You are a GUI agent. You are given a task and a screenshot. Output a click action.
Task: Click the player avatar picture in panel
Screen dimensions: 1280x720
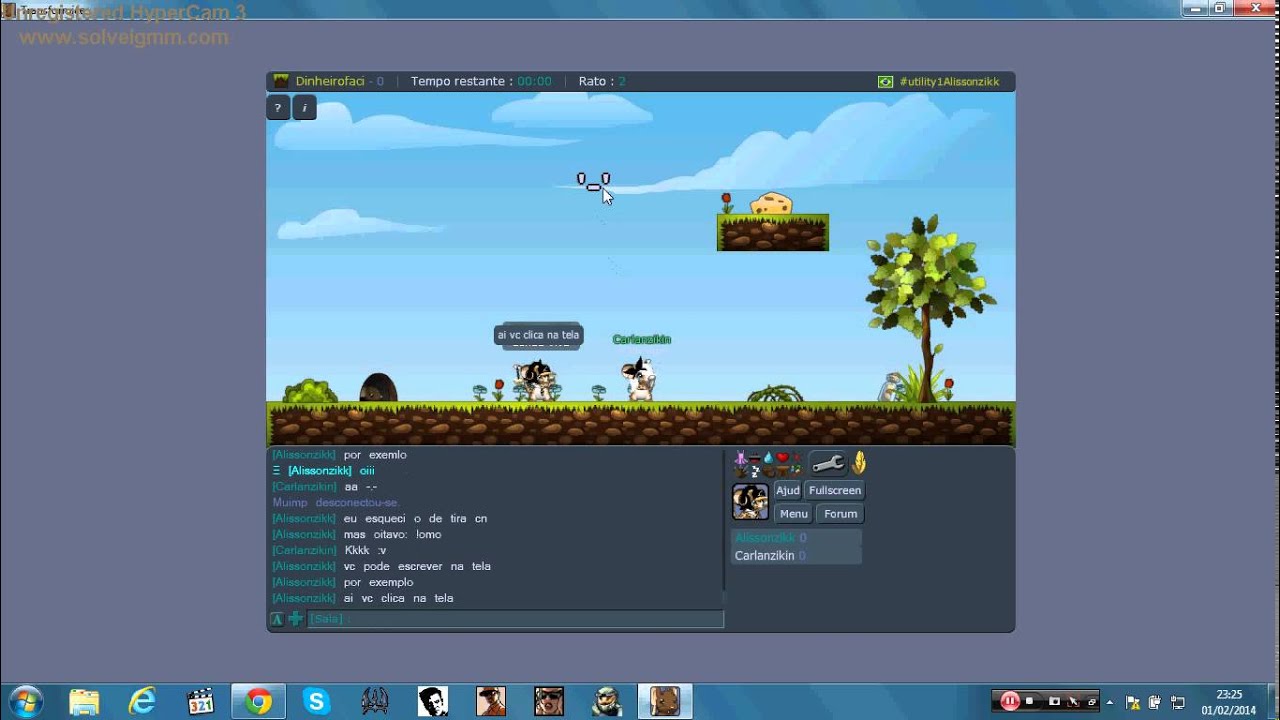tap(750, 502)
